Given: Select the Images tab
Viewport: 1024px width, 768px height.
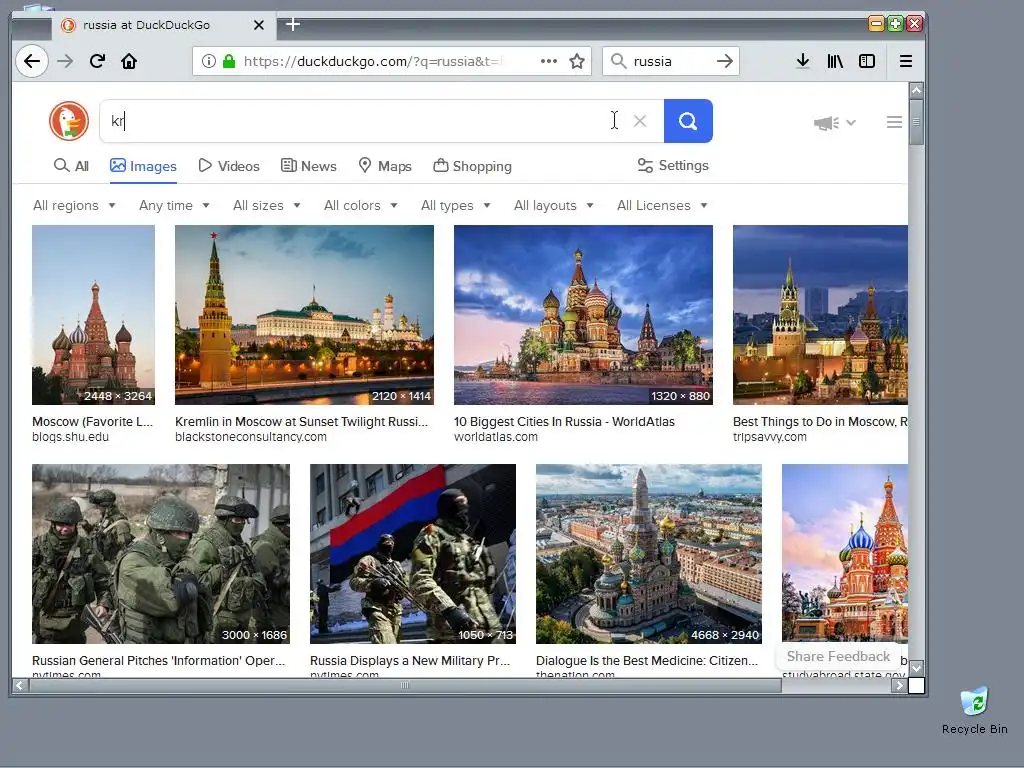Looking at the screenshot, I should [143, 166].
